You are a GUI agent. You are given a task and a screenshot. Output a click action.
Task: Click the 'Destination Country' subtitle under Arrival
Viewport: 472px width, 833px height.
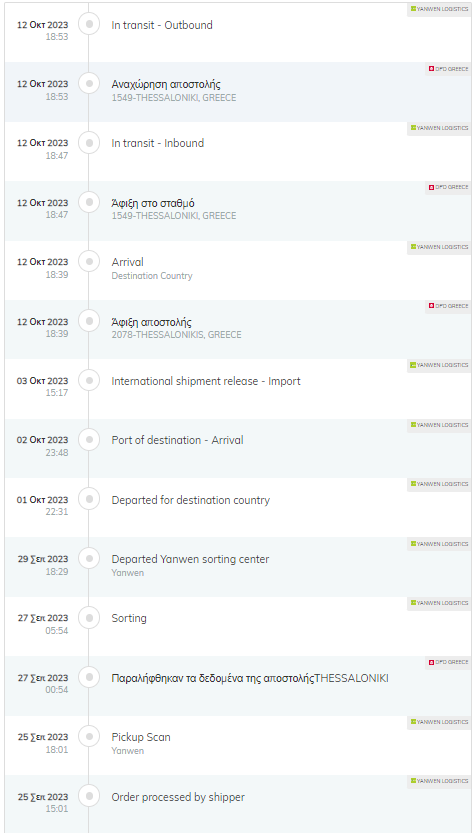152,276
